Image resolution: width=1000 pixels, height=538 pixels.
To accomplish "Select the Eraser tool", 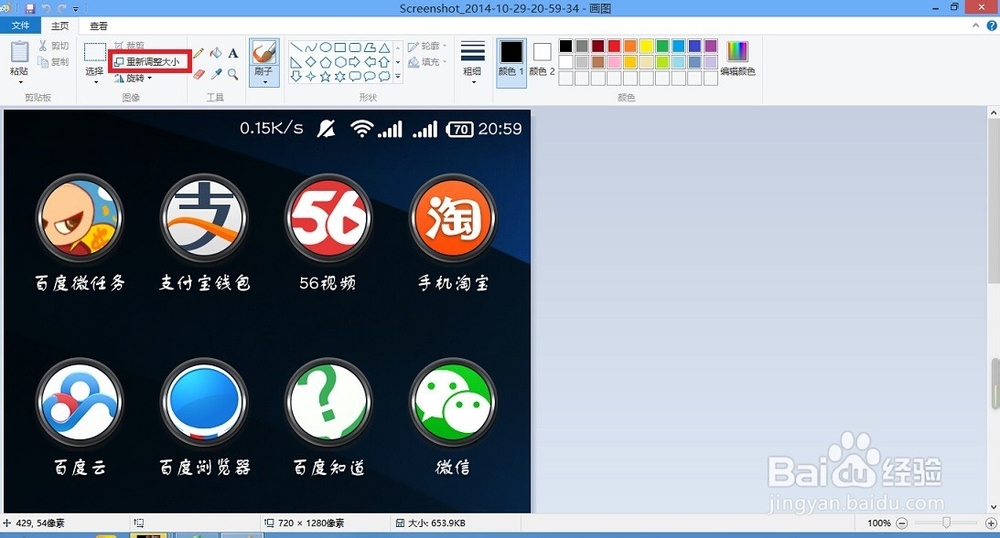I will tap(199, 75).
